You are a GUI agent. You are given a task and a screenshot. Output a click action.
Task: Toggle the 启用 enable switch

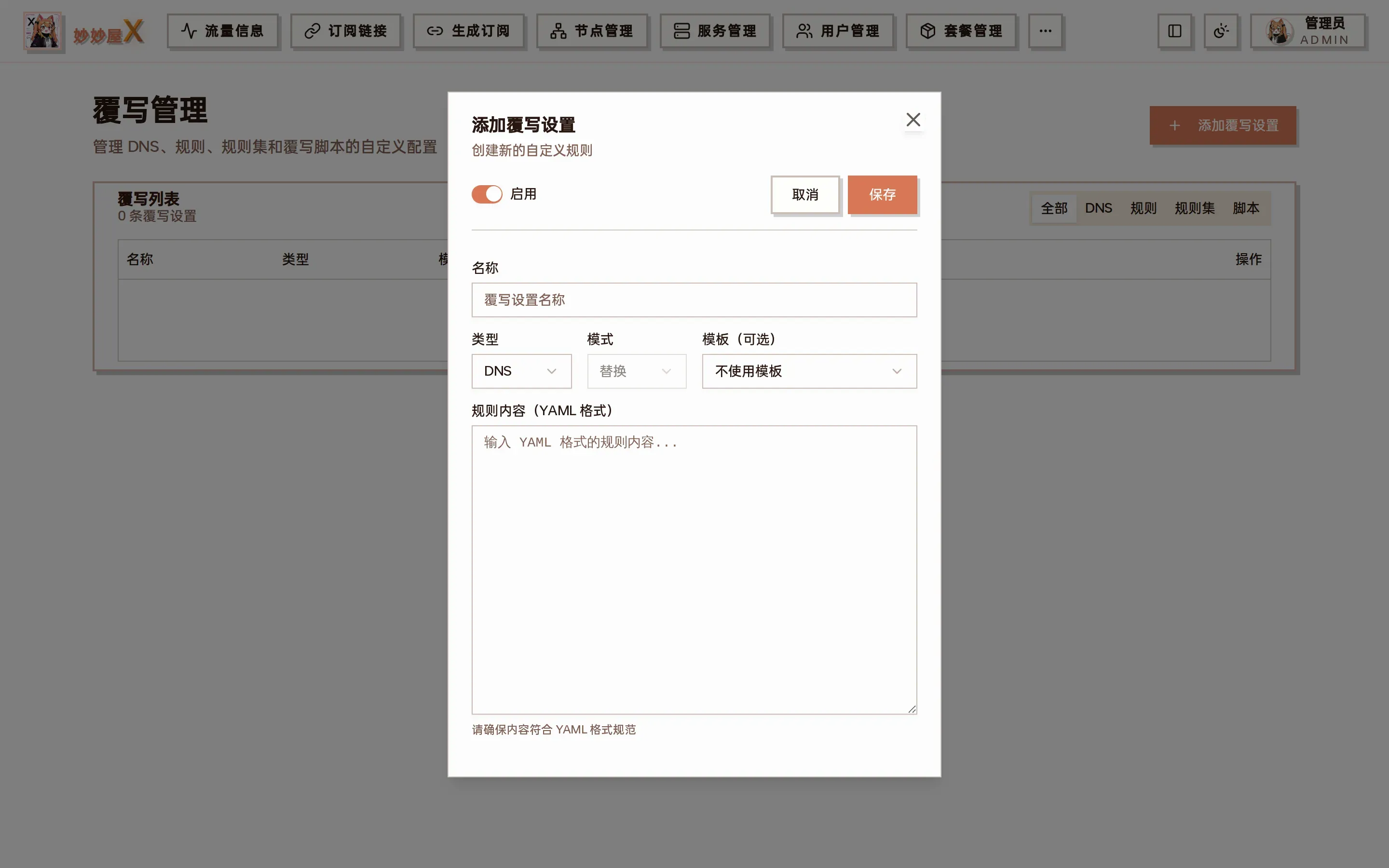[x=487, y=194]
